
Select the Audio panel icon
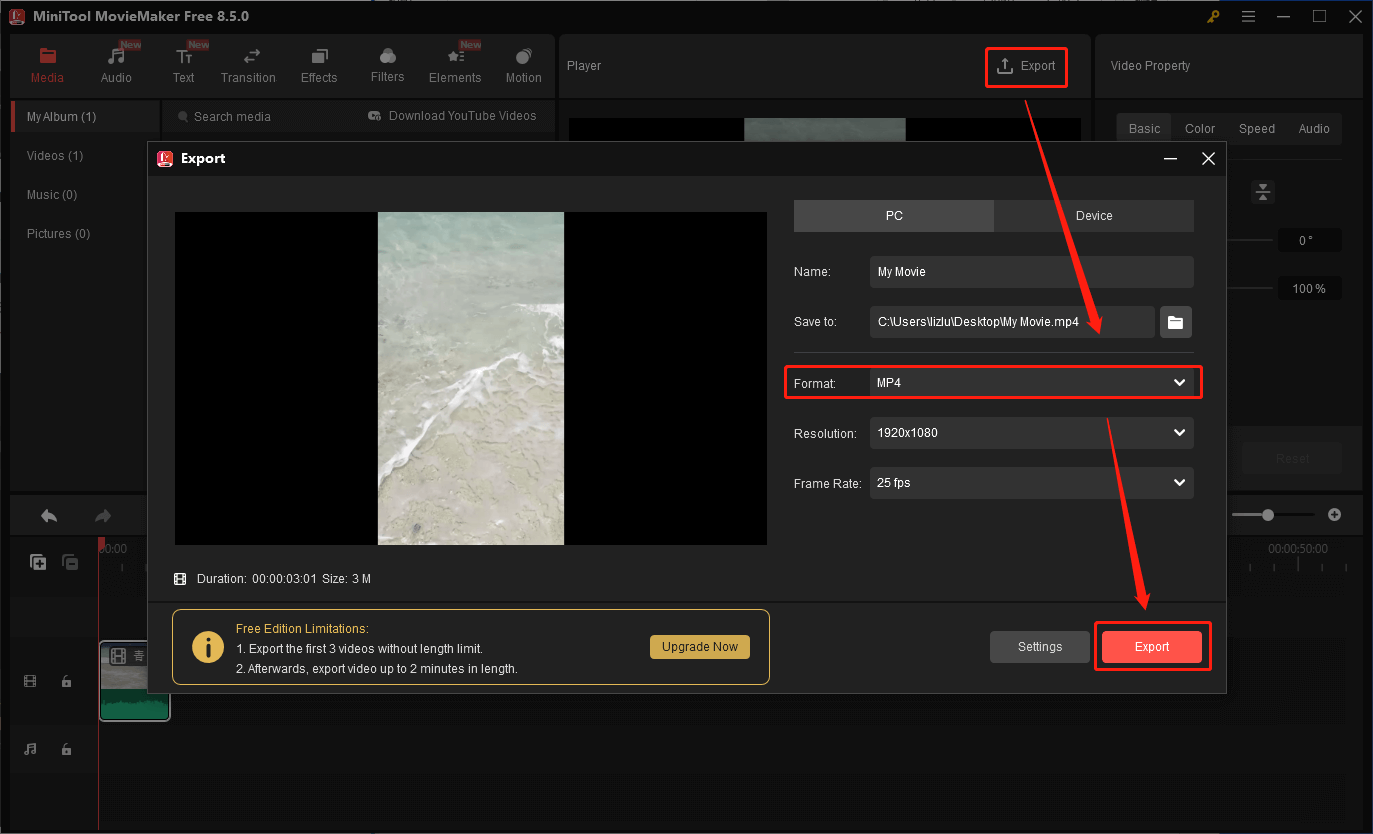click(x=115, y=63)
